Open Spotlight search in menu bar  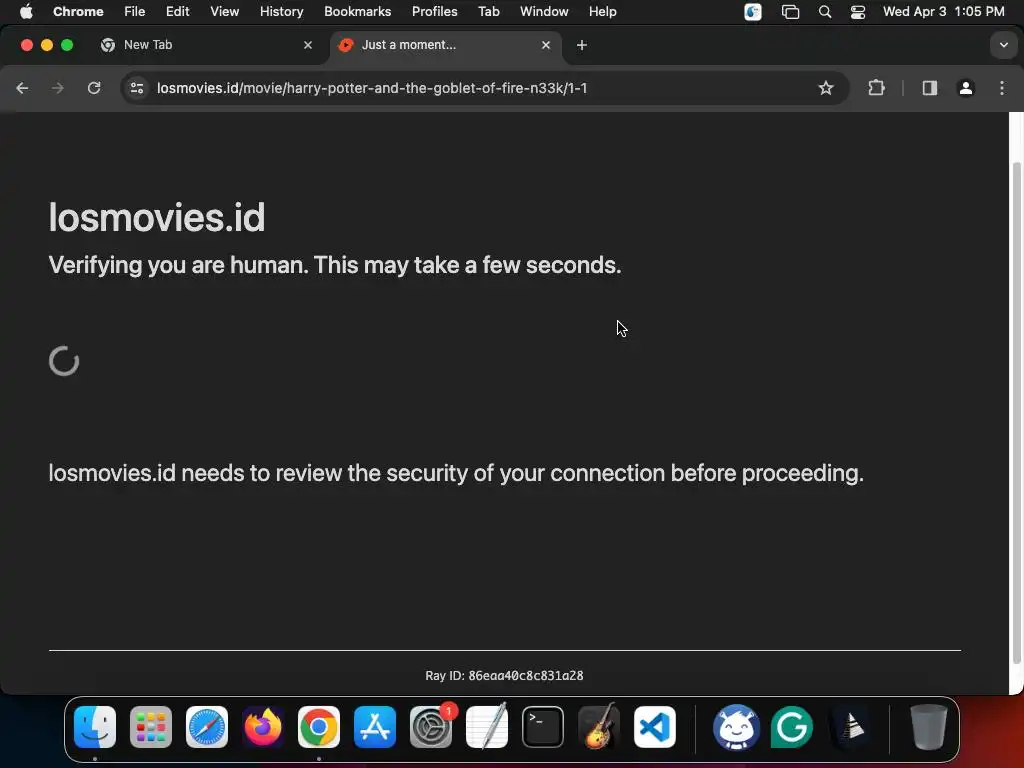pos(825,12)
